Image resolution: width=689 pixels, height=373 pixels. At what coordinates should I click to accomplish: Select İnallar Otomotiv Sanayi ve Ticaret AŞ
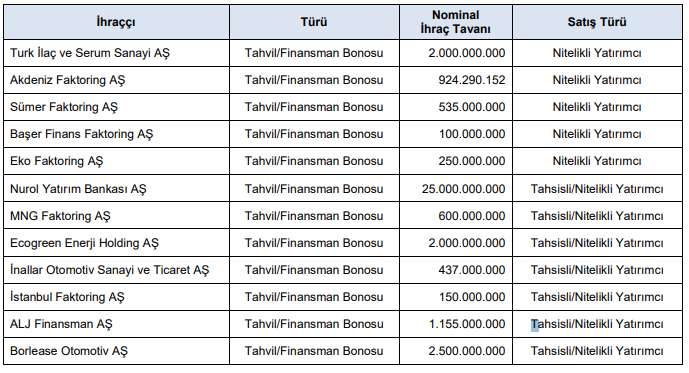(x=109, y=270)
